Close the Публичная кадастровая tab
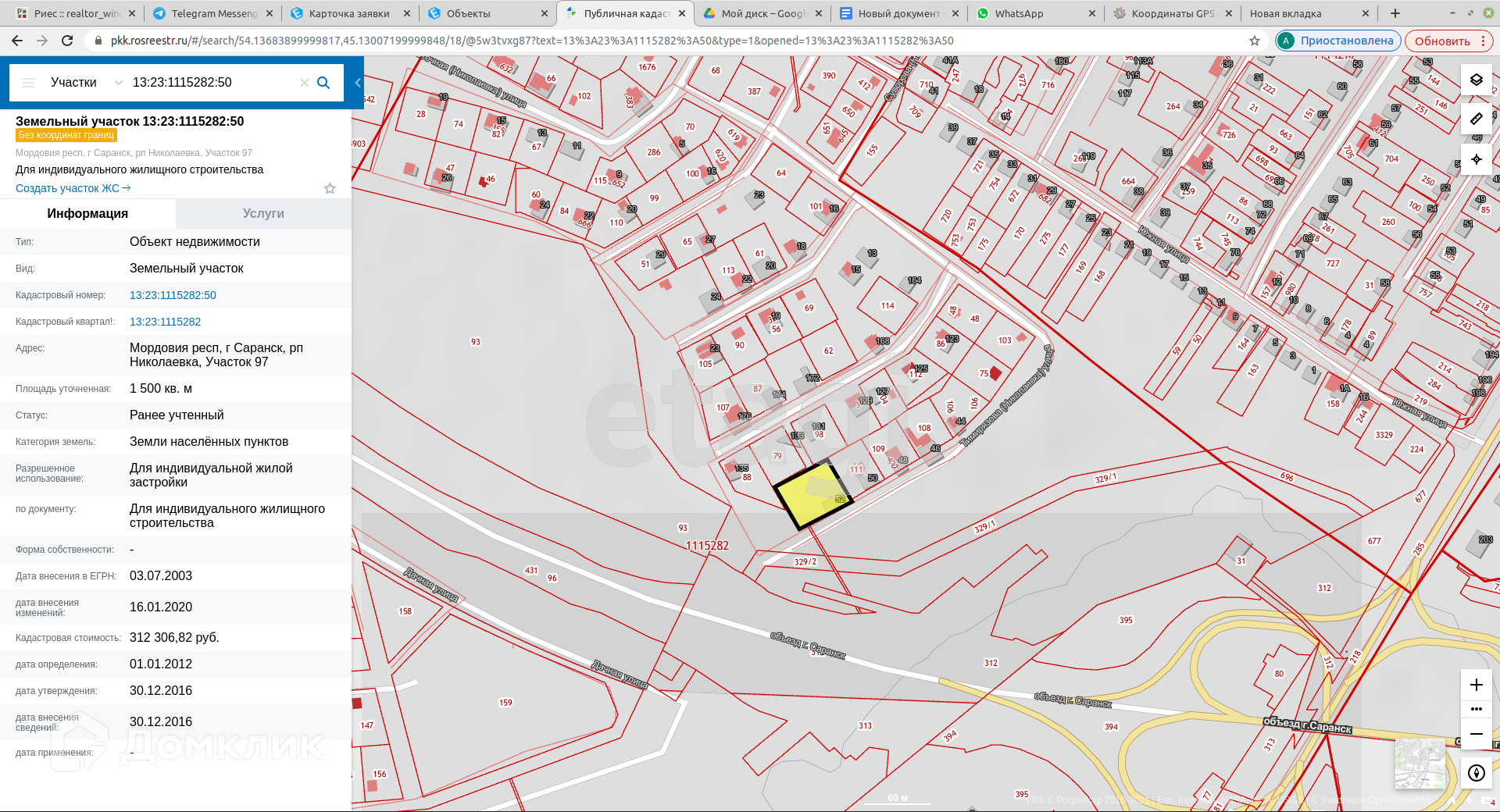This screenshot has height=812, width=1500. (682, 13)
